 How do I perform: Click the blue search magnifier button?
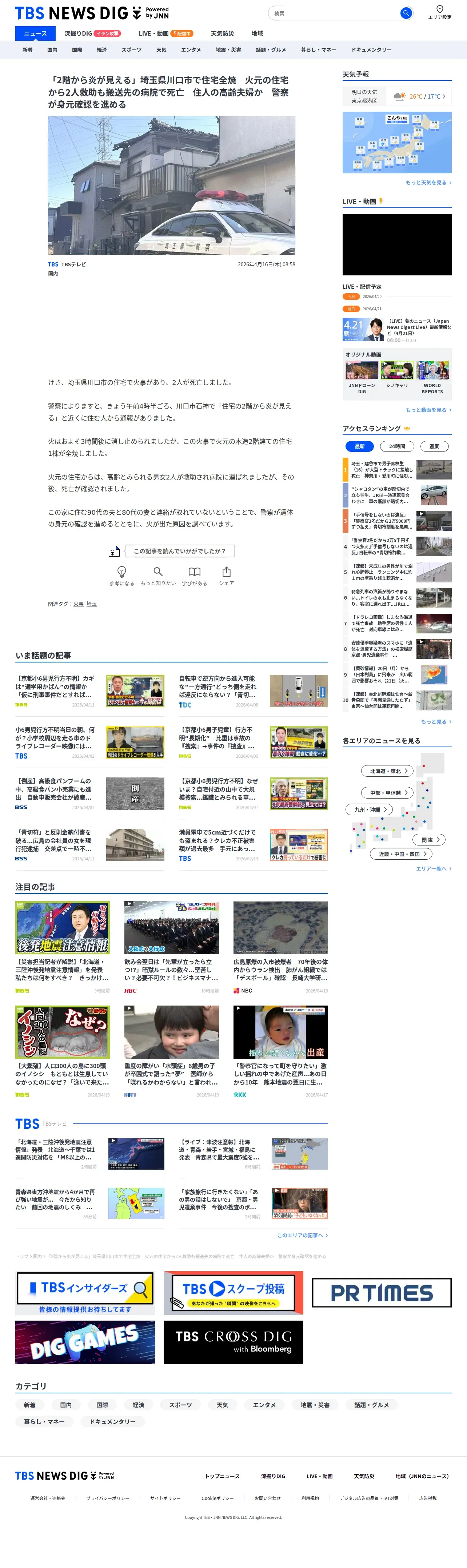tap(406, 13)
